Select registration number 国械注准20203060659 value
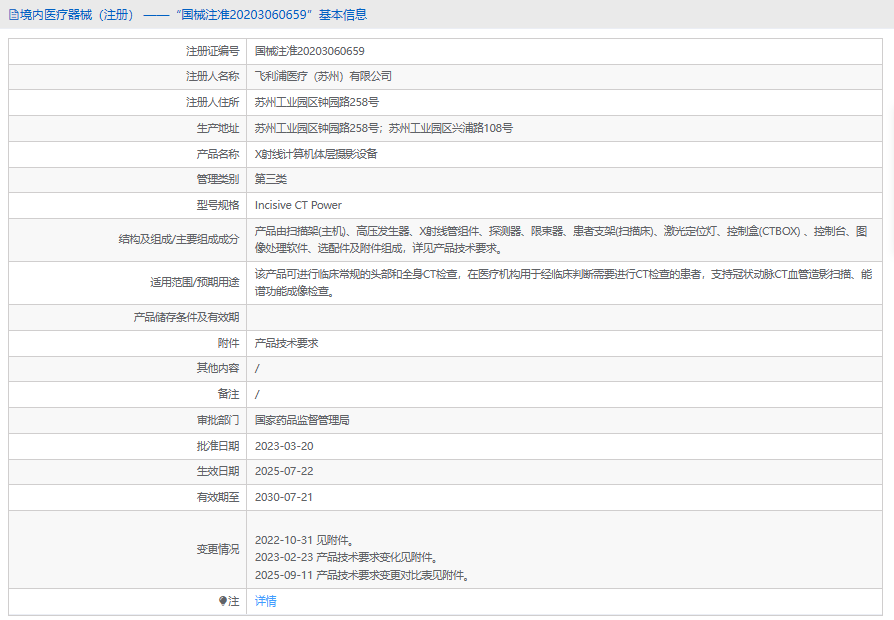 pos(309,50)
